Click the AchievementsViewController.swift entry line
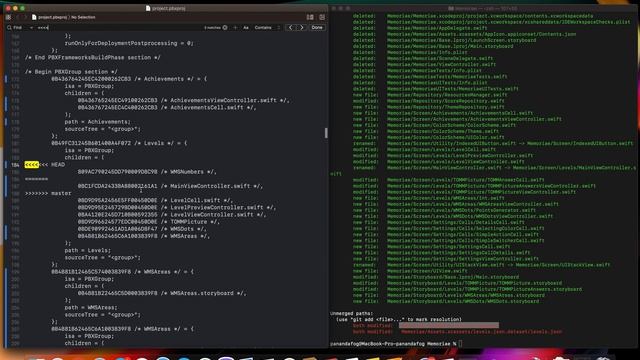The image size is (640, 360). pyautogui.click(x=184, y=100)
